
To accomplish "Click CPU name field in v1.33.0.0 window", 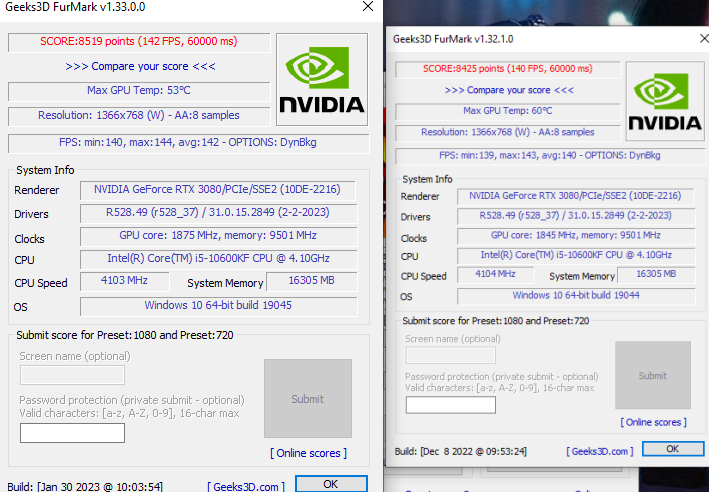I will point(218,259).
